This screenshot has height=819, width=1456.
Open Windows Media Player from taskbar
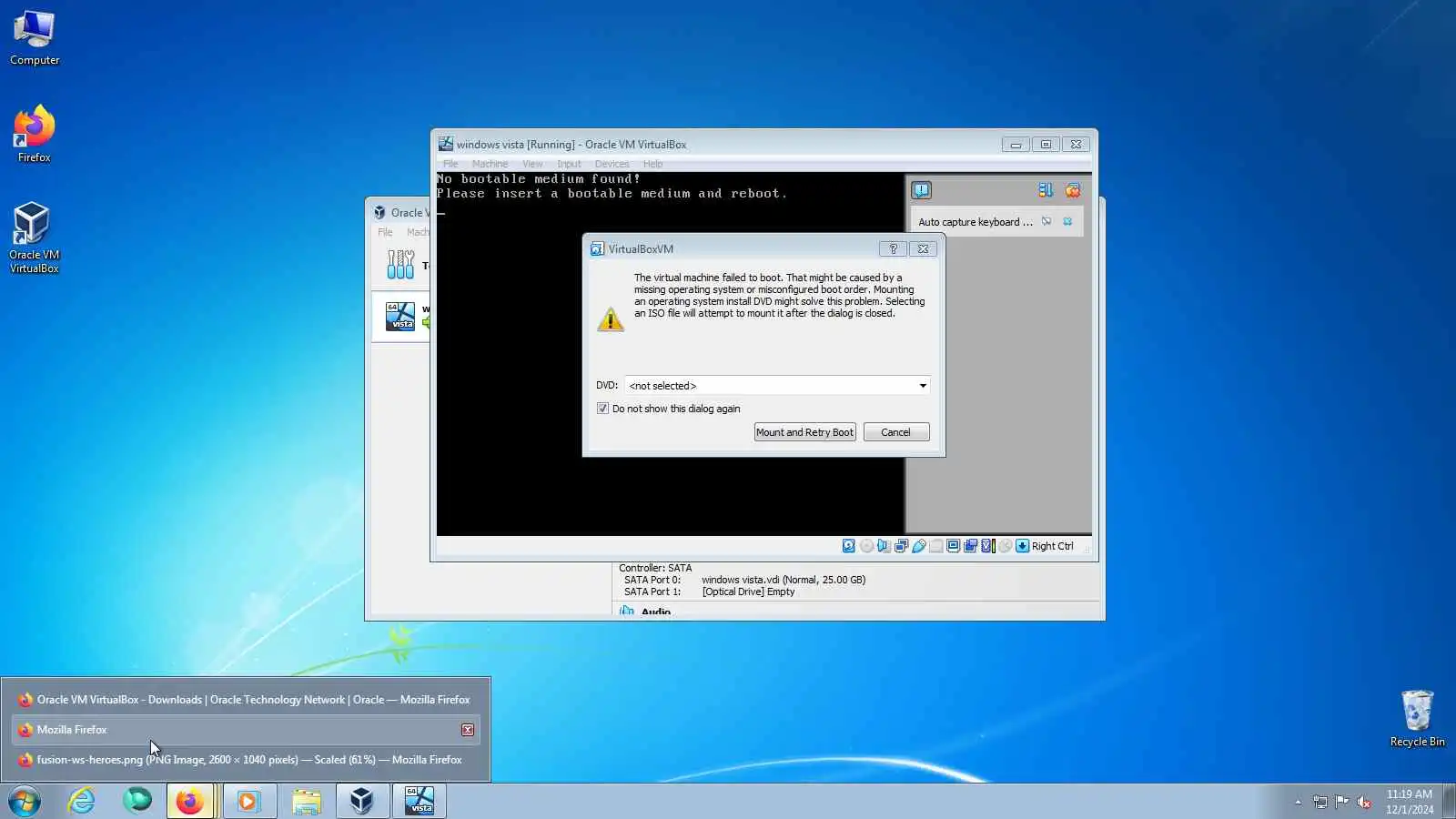click(248, 801)
